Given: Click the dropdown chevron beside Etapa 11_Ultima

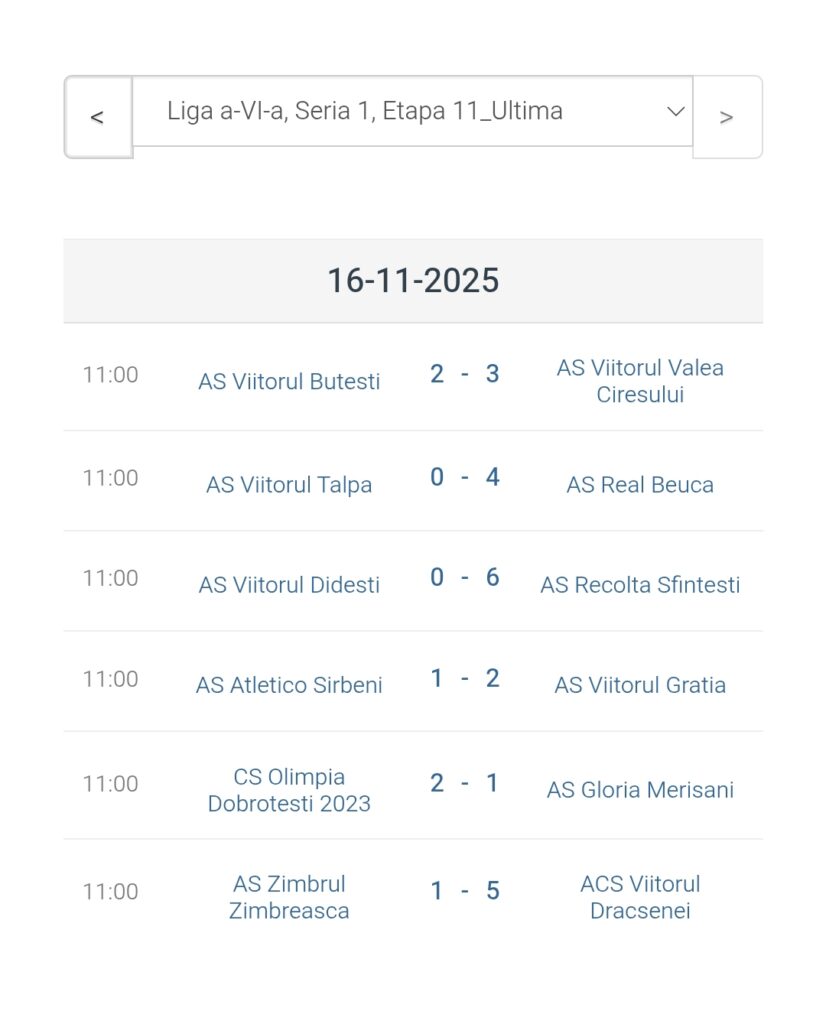Looking at the screenshot, I should (676, 111).
